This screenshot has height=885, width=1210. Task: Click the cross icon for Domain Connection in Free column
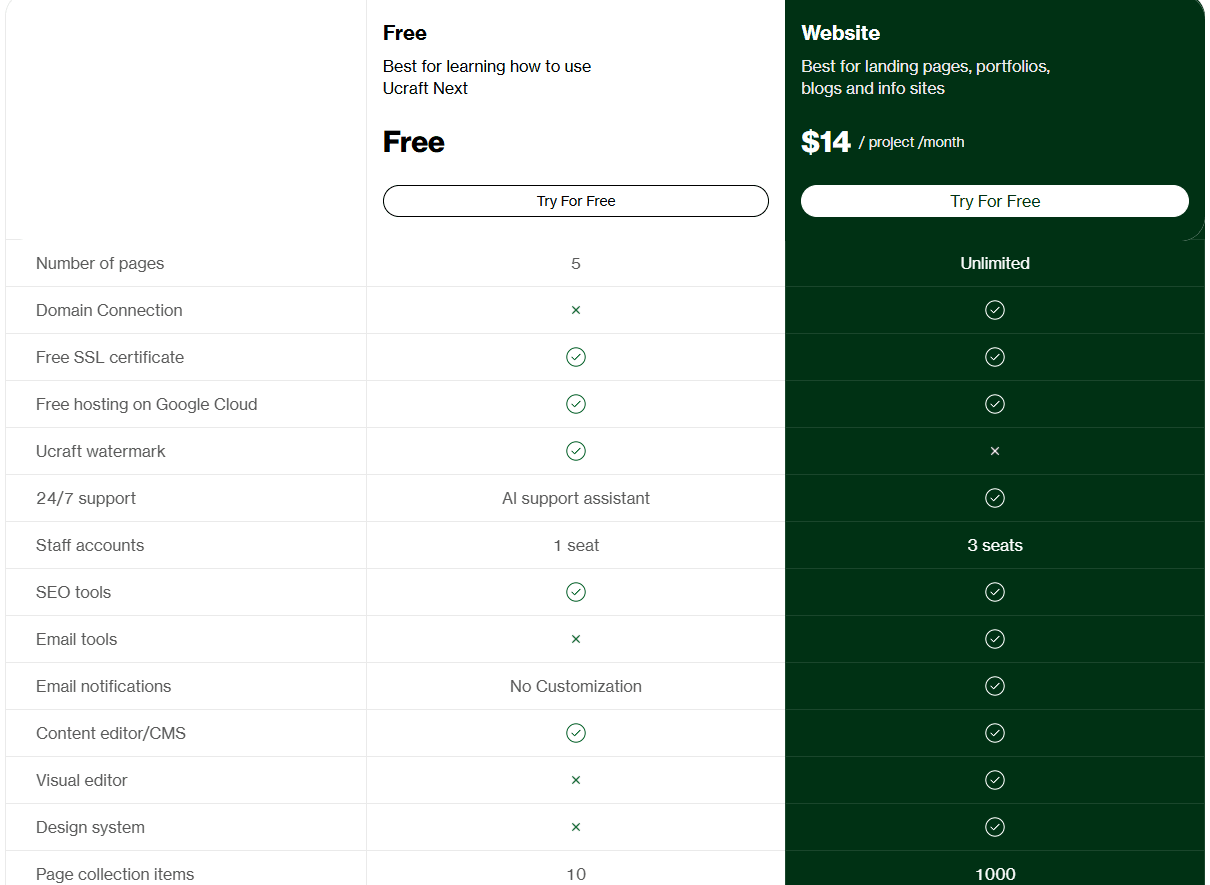pyautogui.click(x=576, y=310)
